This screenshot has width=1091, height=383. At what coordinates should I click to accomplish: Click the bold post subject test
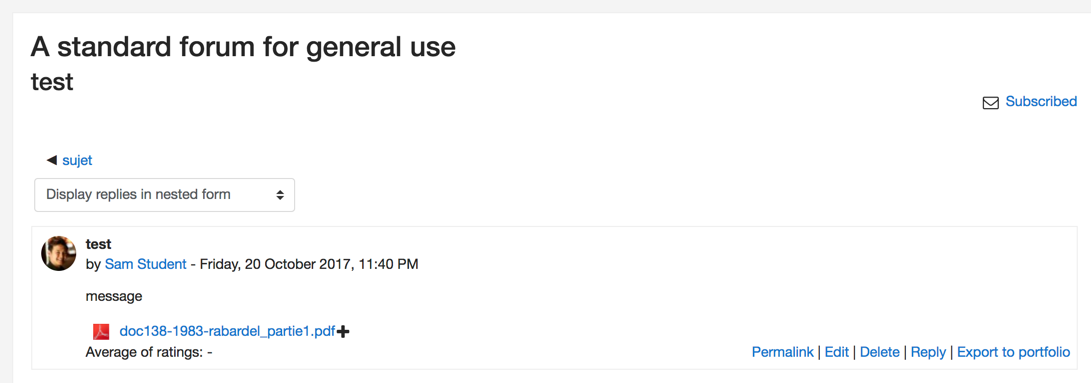(x=99, y=244)
